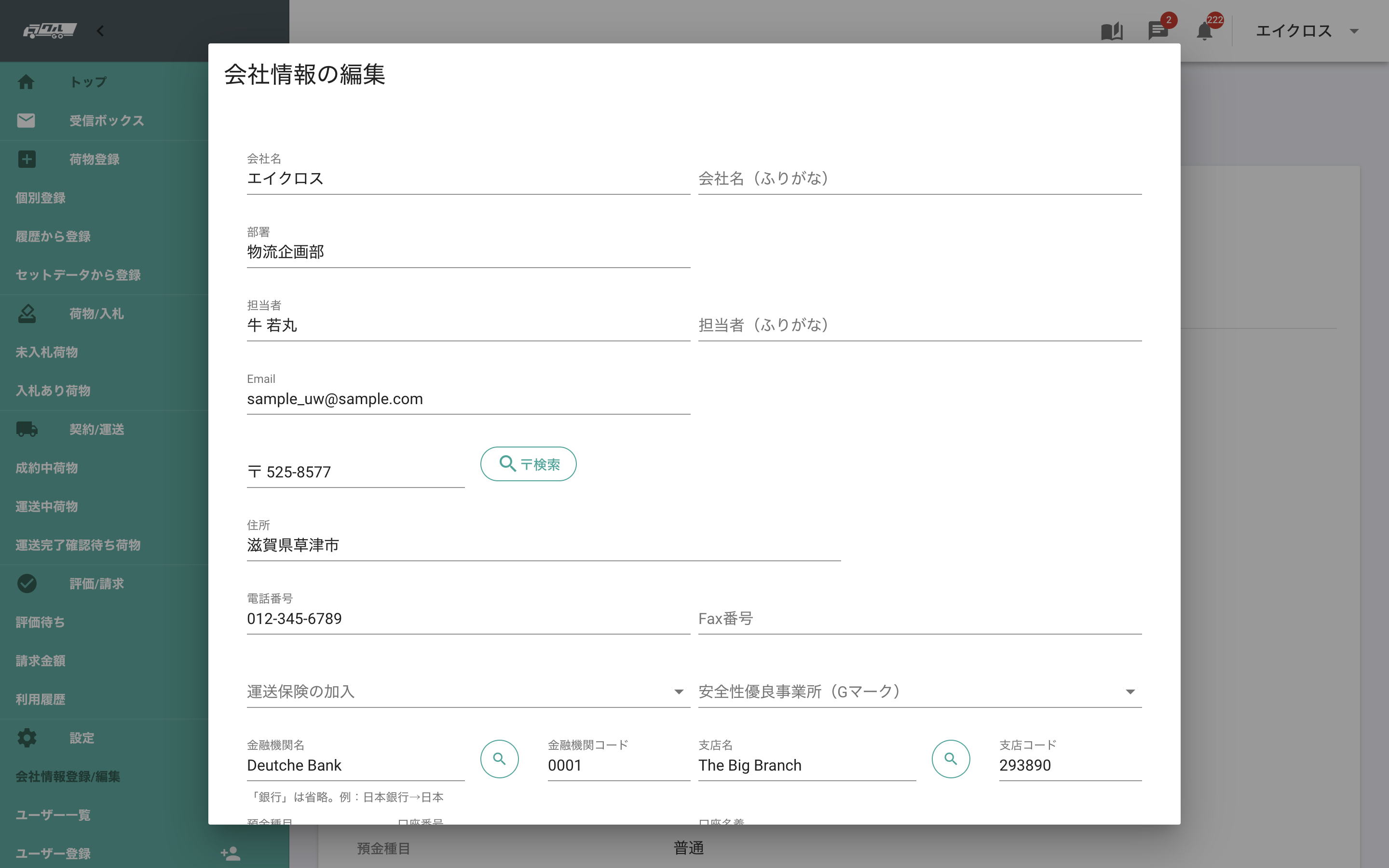Open ユーザー一覧 in the sidebar

coord(53,815)
